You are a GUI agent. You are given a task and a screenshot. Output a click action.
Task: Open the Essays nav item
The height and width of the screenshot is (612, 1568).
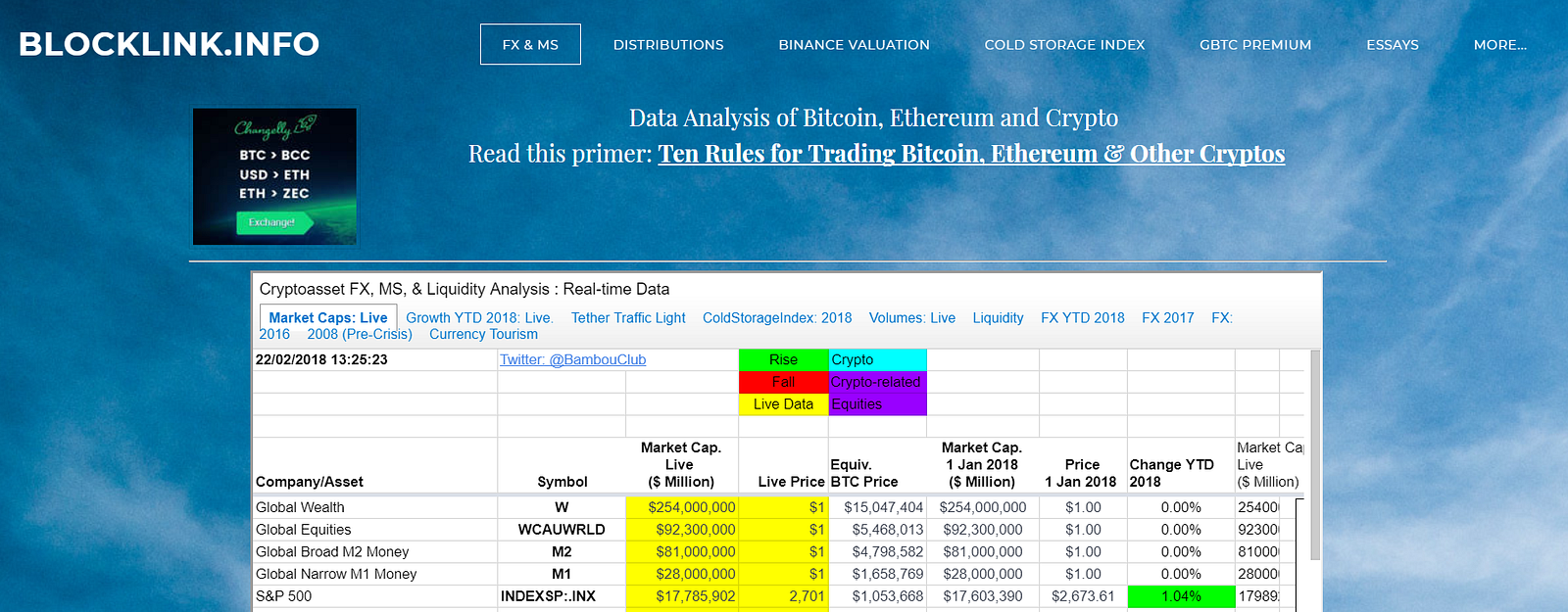pyautogui.click(x=1393, y=44)
